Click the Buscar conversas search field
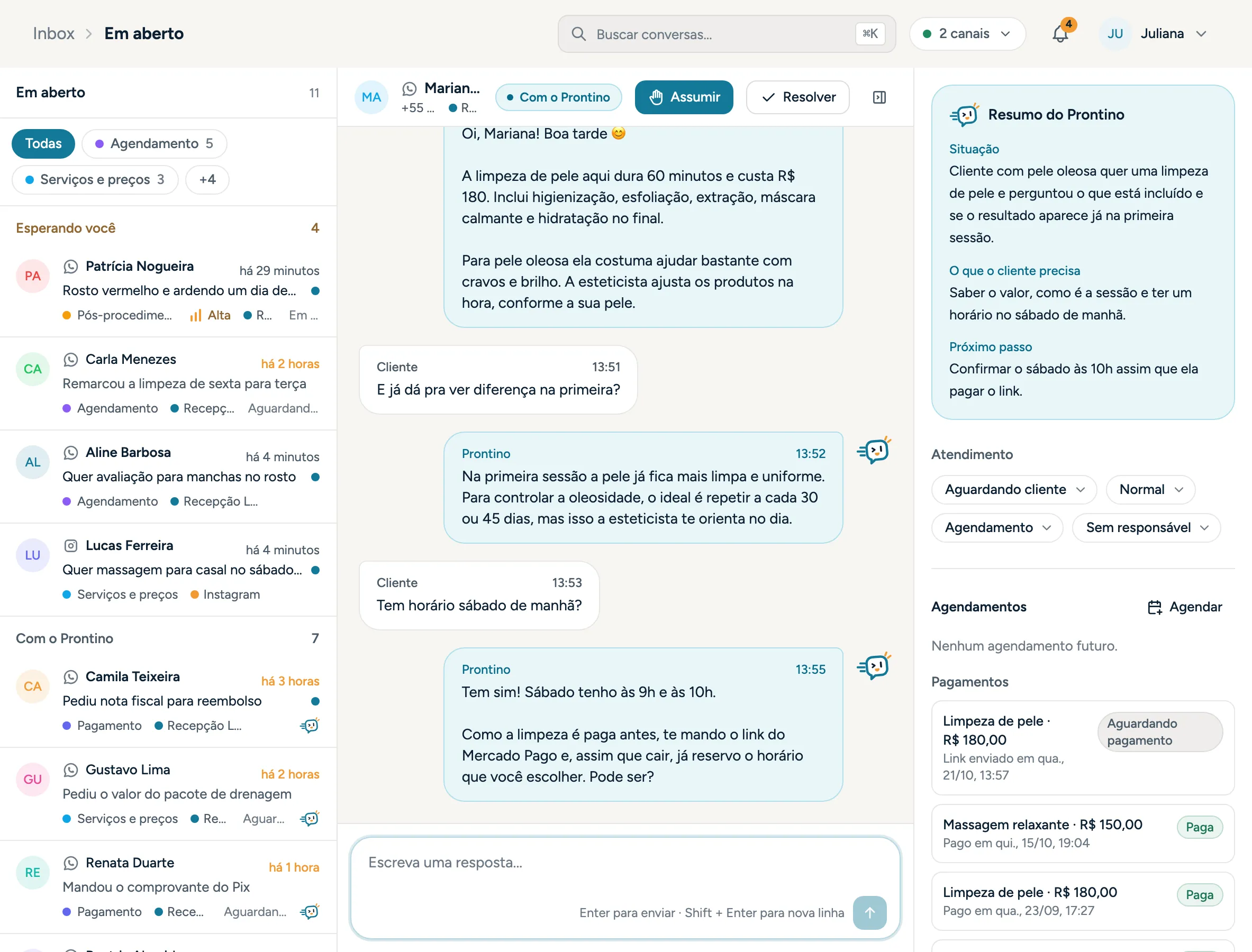 (x=727, y=34)
